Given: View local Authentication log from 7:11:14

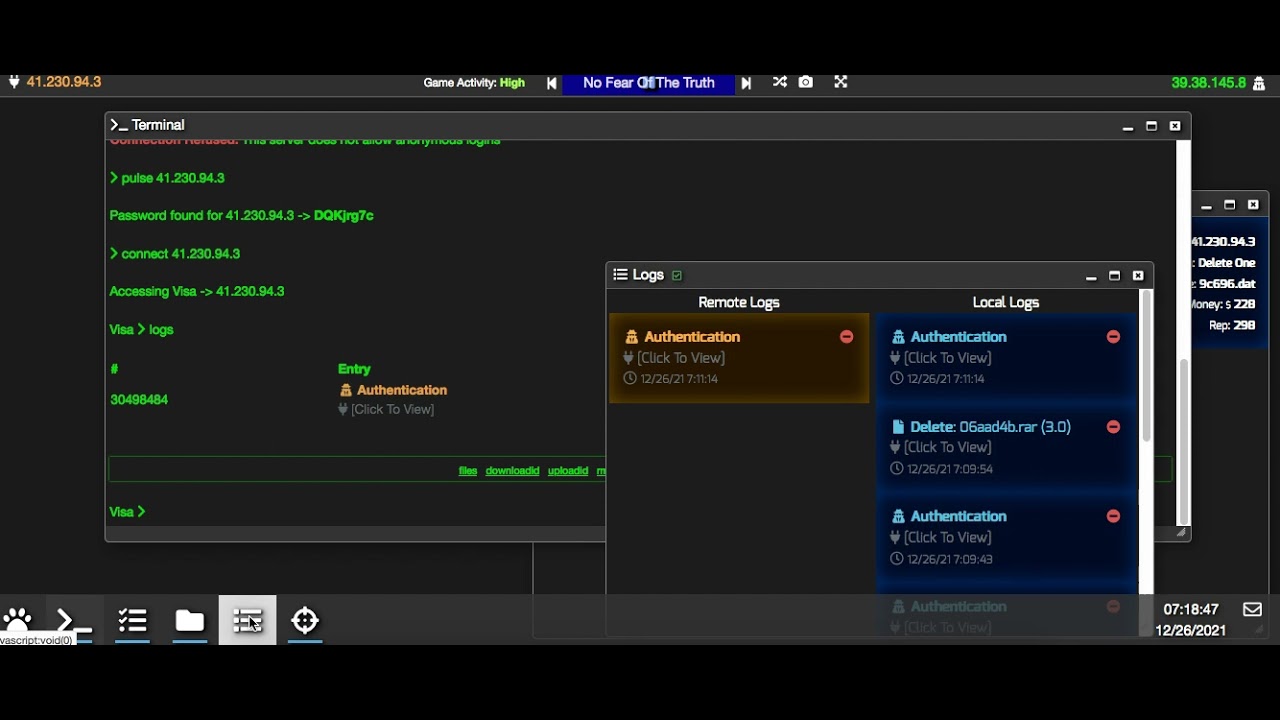Looking at the screenshot, I should click(x=947, y=358).
